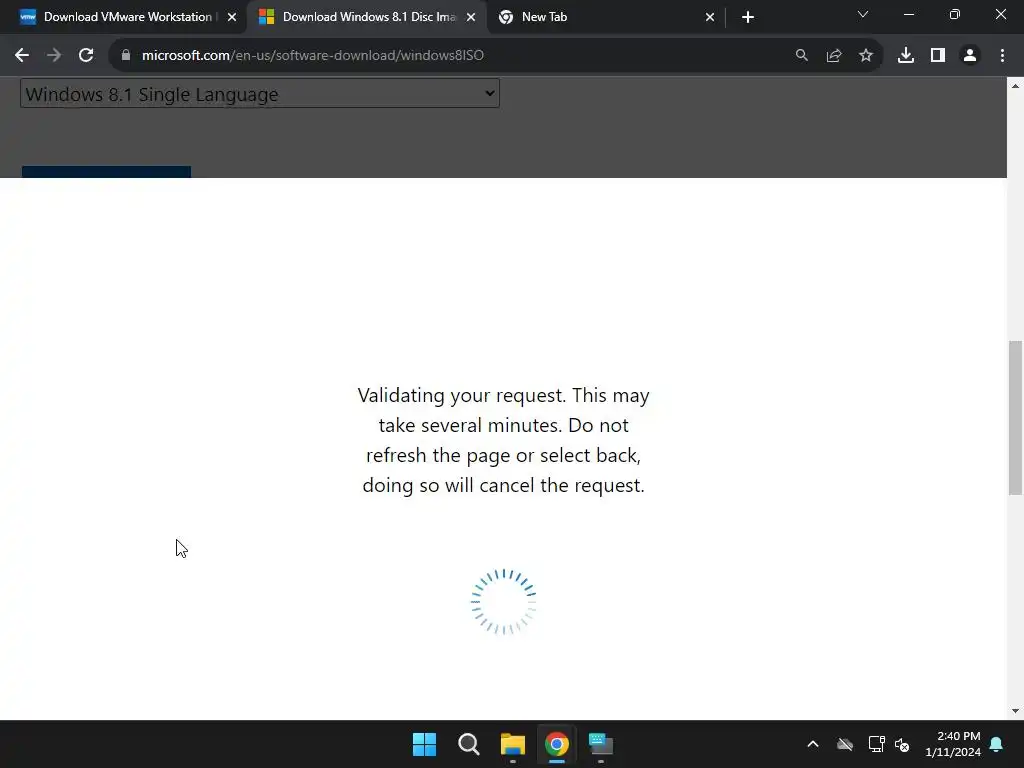The height and width of the screenshot is (768, 1024).
Task: Open the network status tray icon
Action: click(x=876, y=744)
